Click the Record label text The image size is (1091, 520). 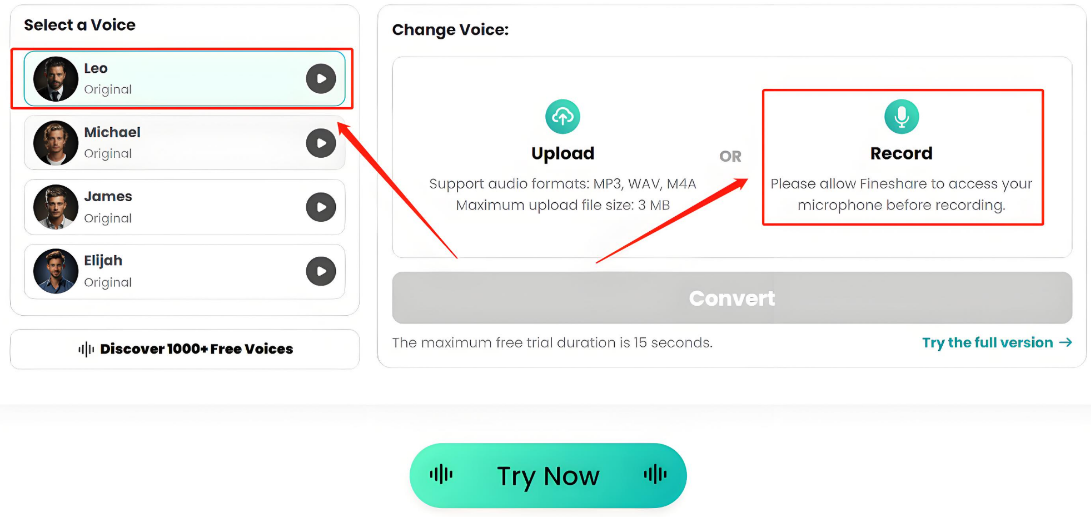pos(901,153)
